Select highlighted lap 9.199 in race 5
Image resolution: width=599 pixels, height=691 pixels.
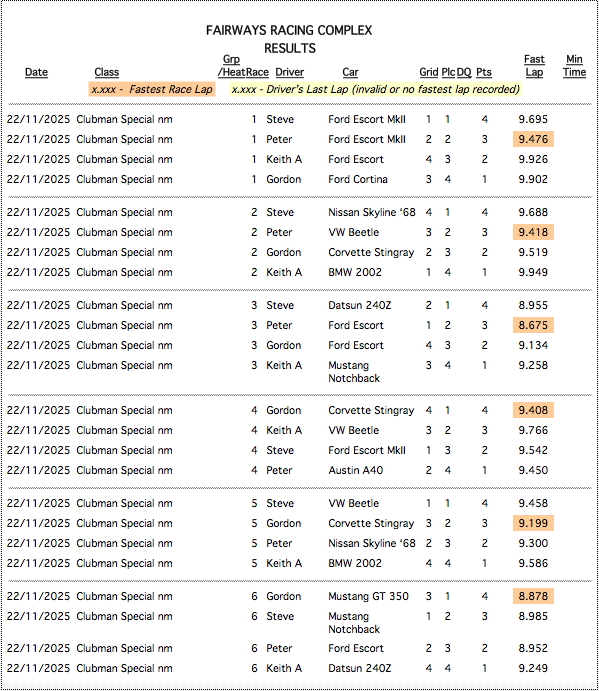[533, 523]
